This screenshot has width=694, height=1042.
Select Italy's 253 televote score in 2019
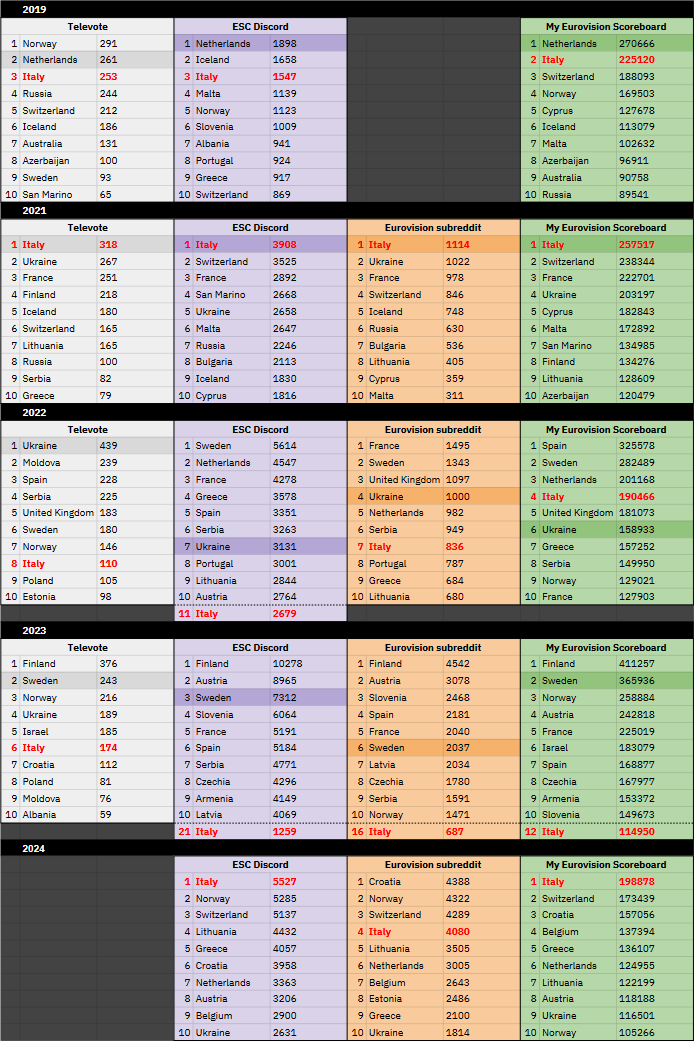[x=108, y=76]
